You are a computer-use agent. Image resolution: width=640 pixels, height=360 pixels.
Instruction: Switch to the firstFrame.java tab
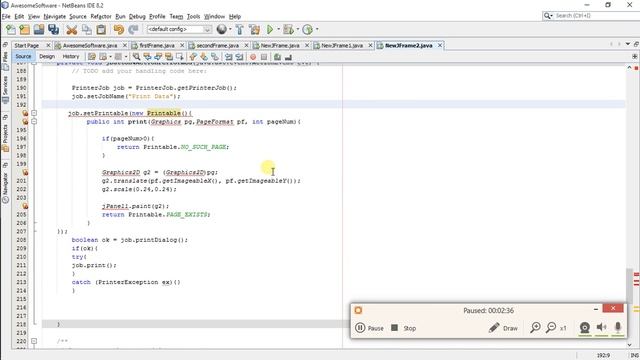point(157,45)
